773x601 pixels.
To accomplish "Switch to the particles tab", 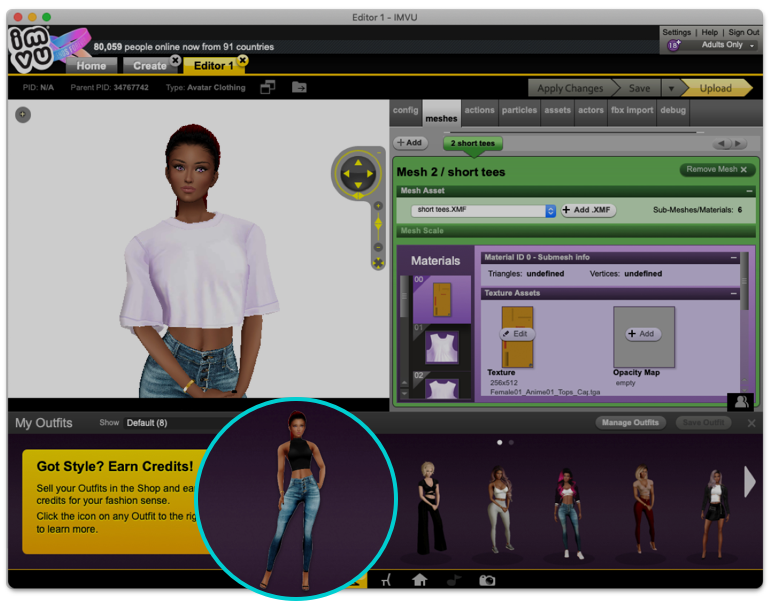I will pos(519,110).
